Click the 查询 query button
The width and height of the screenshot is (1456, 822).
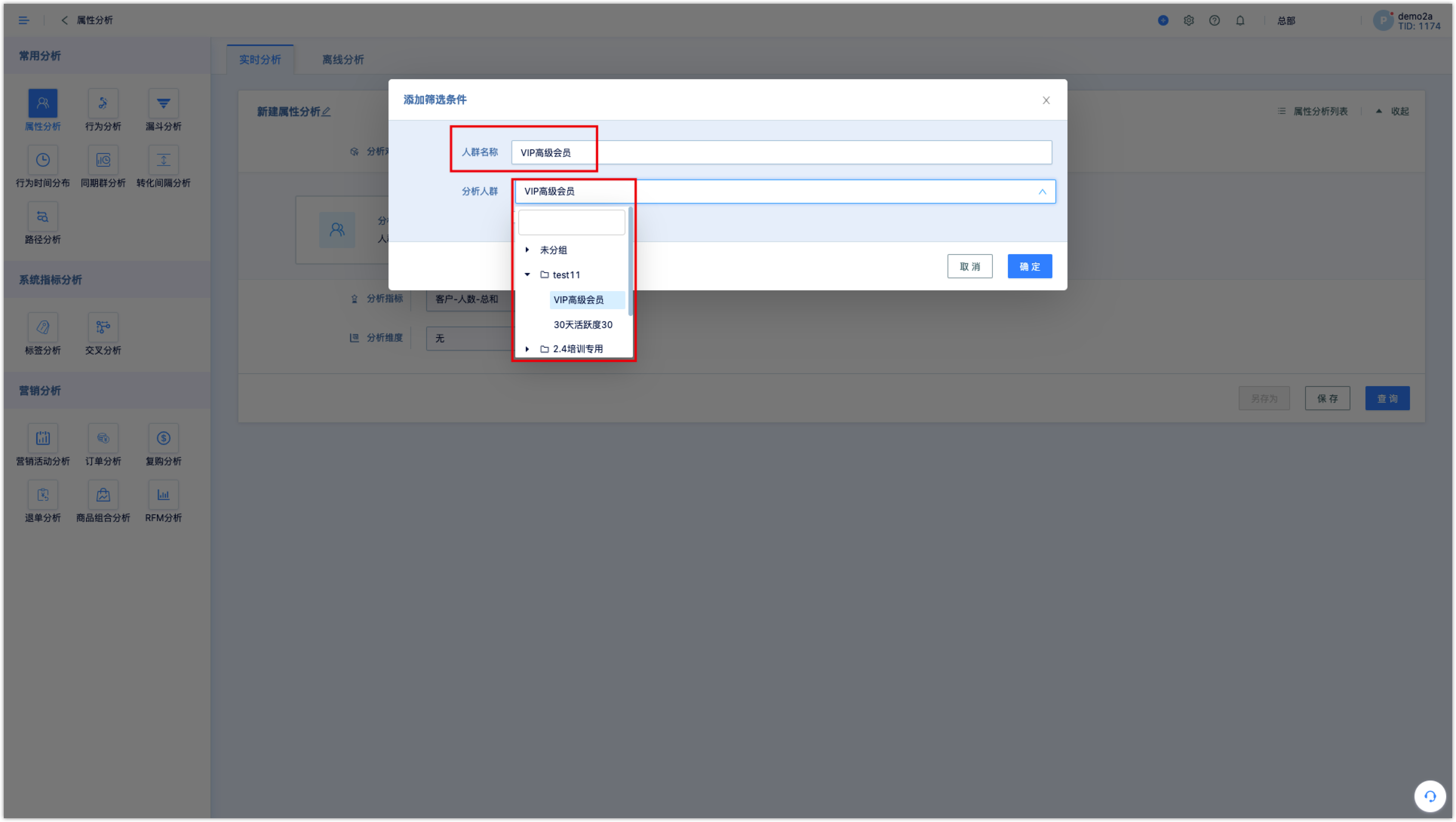[1387, 398]
